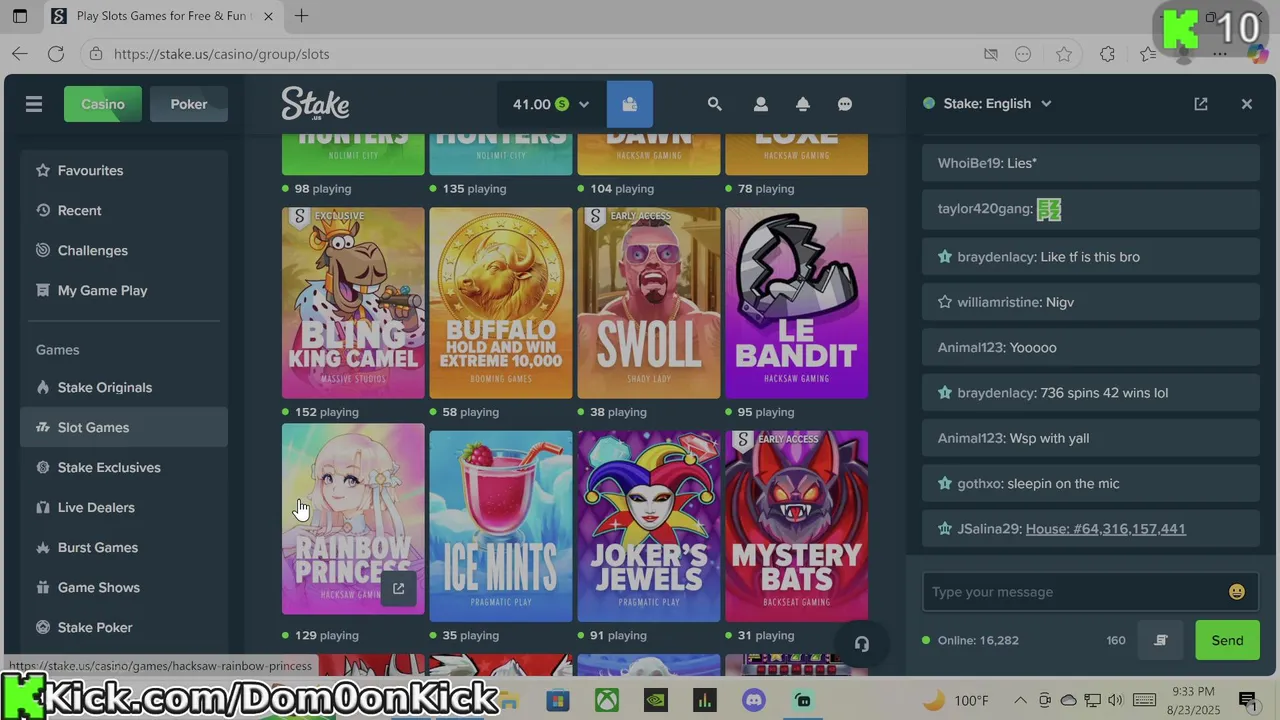Click the 41.00 balance amount

click(532, 104)
